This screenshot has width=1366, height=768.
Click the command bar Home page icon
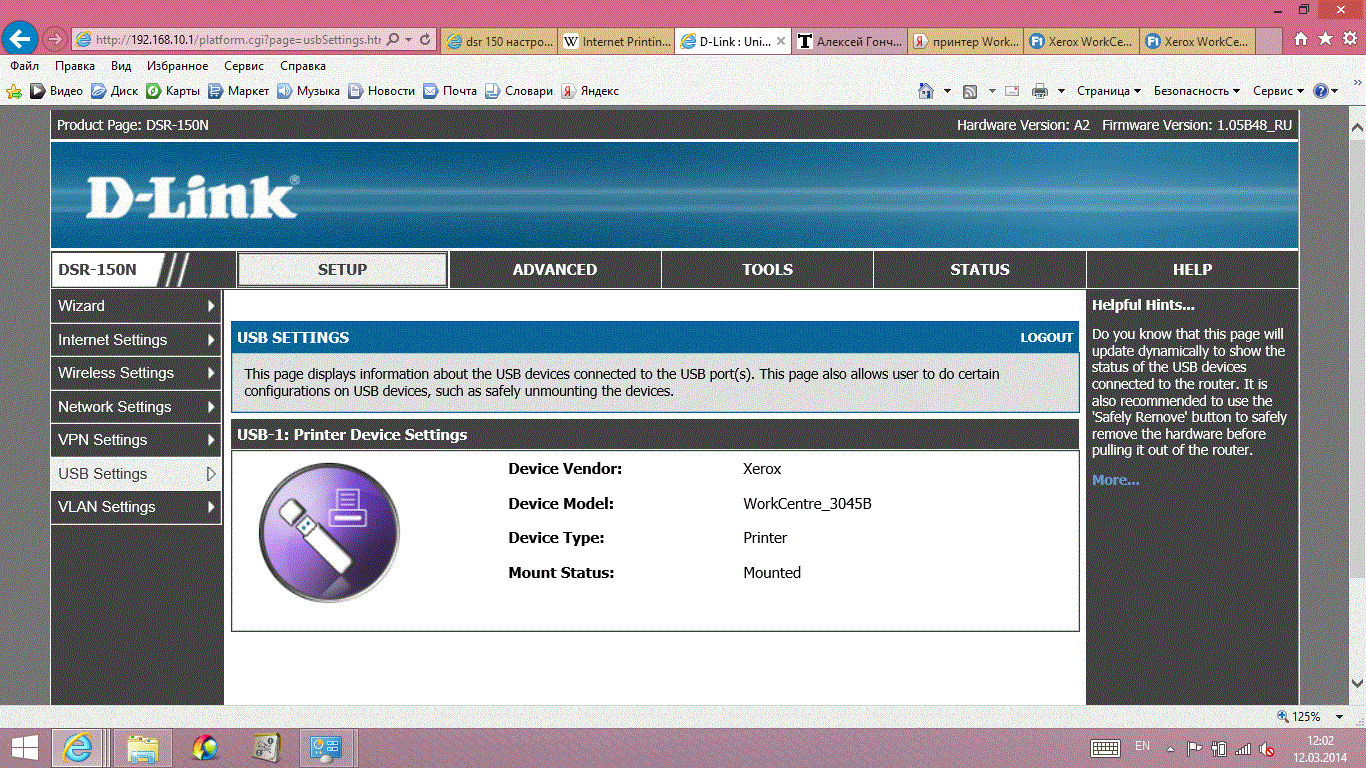(927, 91)
